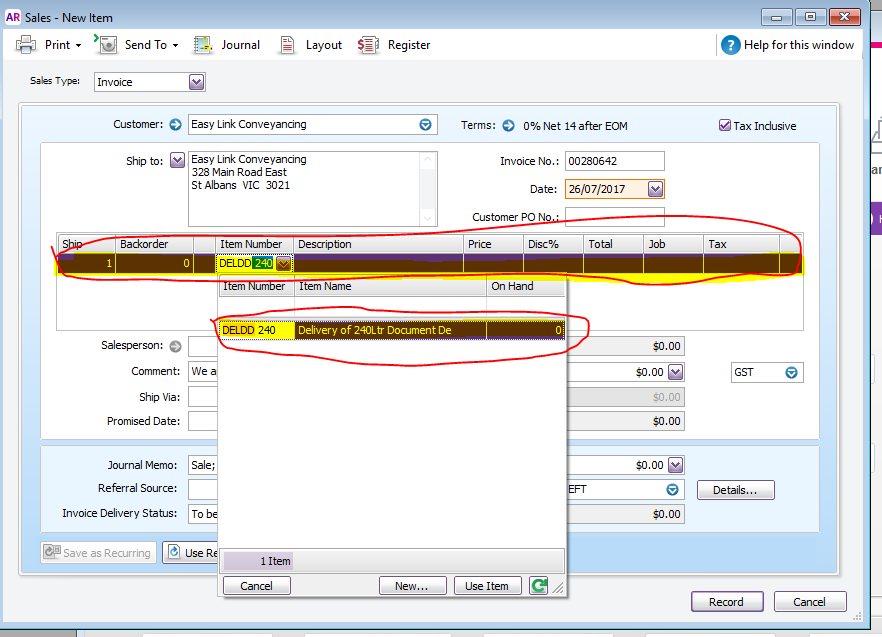Open the Date calendar dropdown

click(655, 189)
